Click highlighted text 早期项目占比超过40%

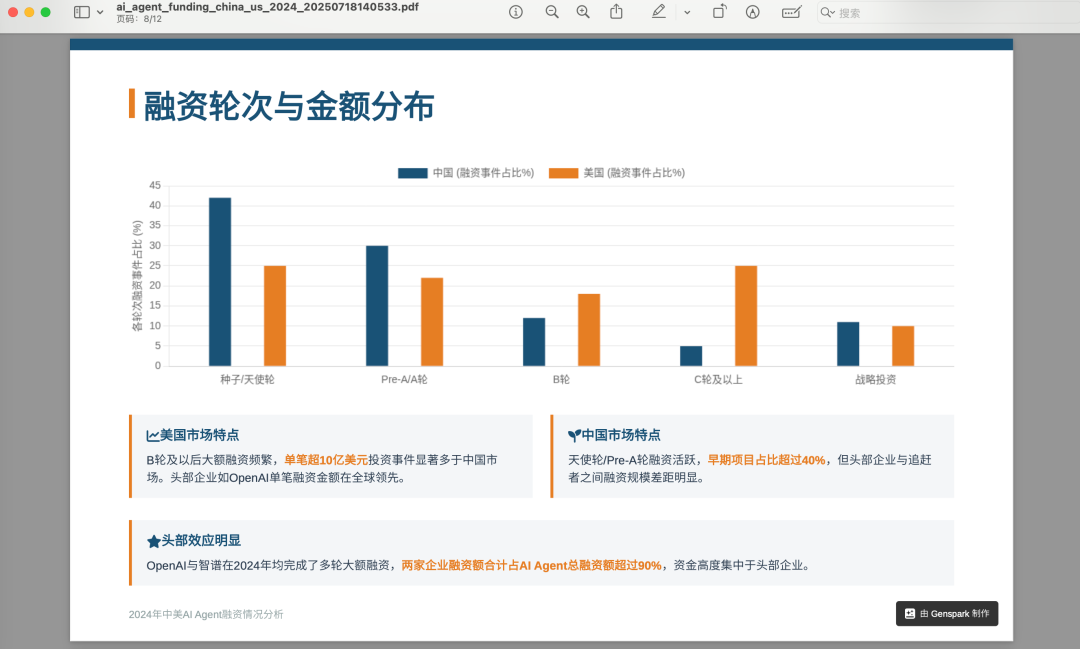click(766, 460)
